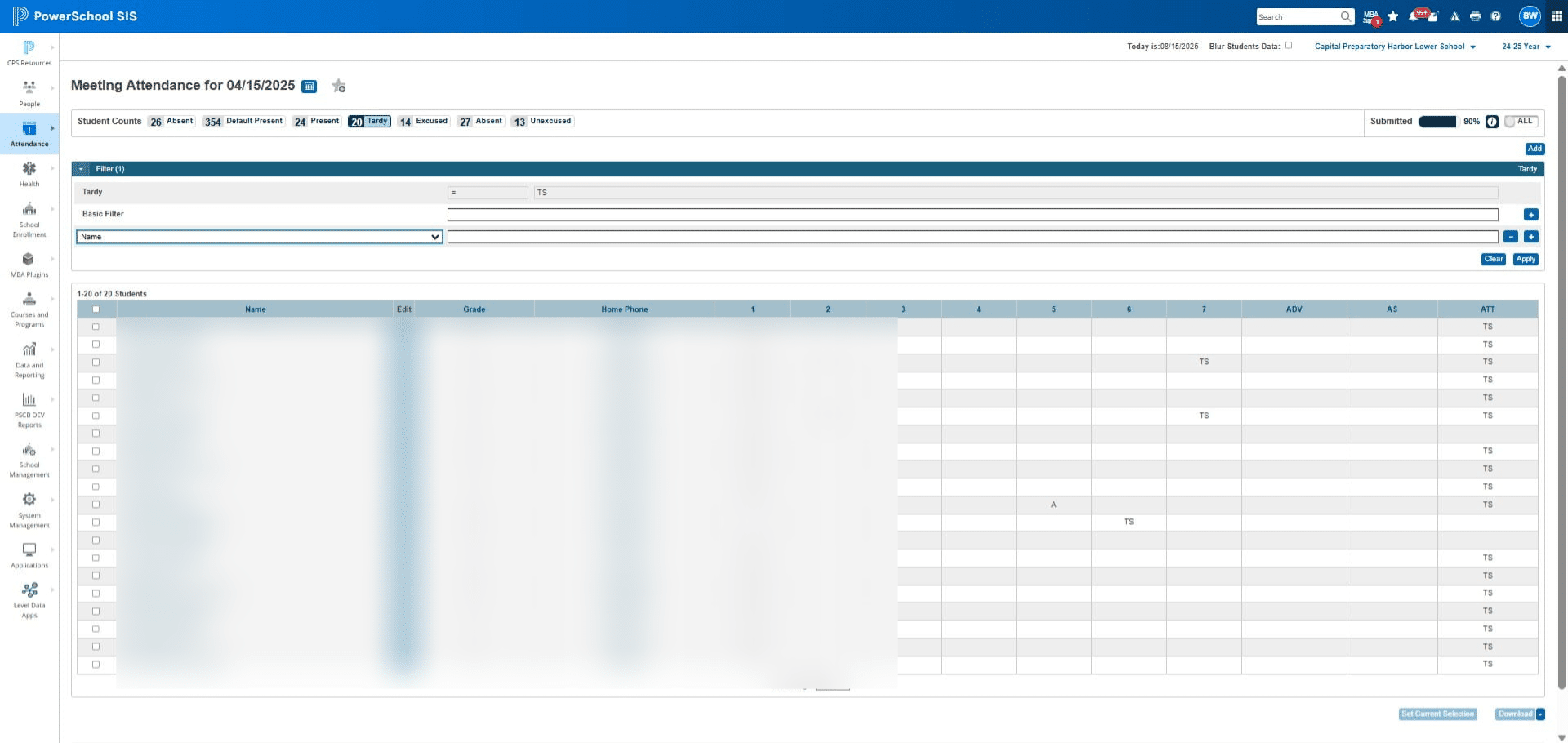Check the Blur Students Data checkbox

pyautogui.click(x=1289, y=46)
